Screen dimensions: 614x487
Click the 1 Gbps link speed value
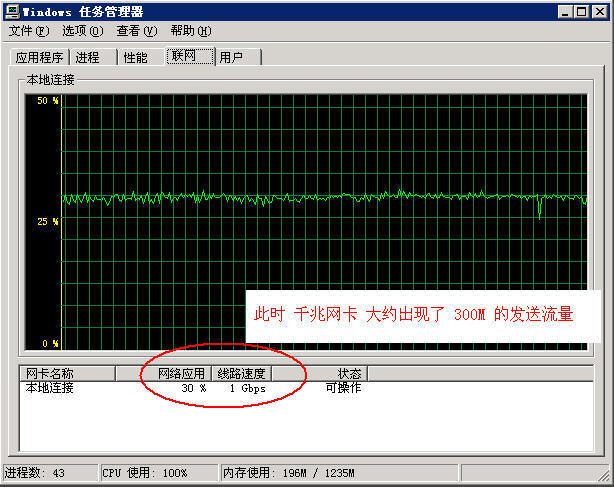pos(247,388)
